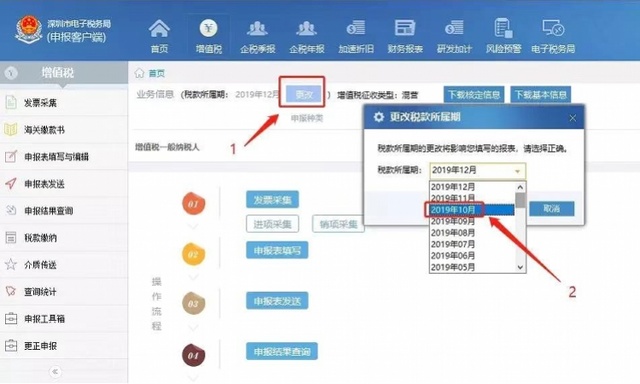
Task: Open 财务报表 from the top navigation
Action: 405,36
